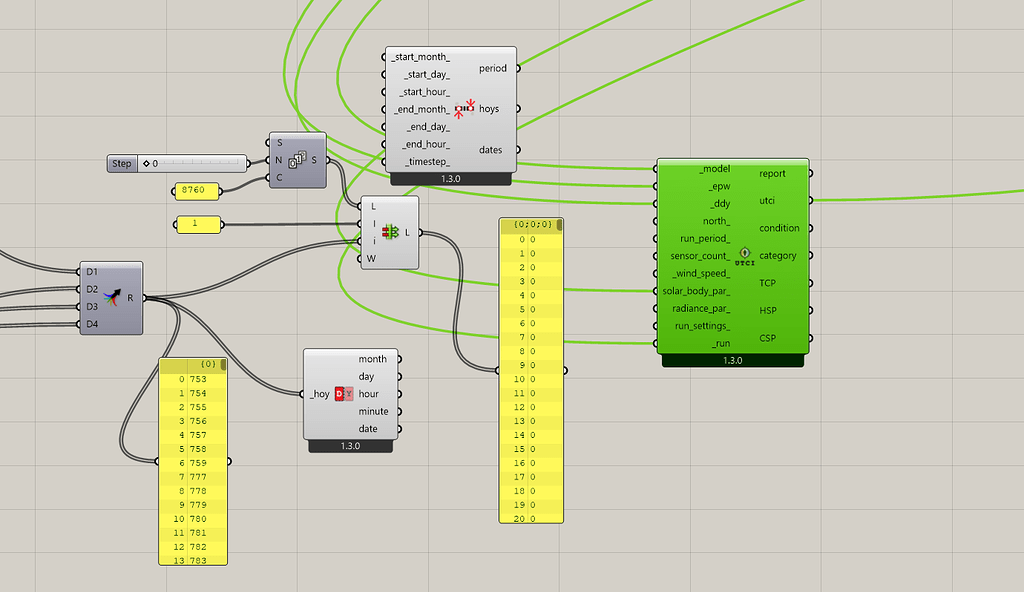Click the hoys output
The height and width of the screenshot is (592, 1024).
[488, 108]
